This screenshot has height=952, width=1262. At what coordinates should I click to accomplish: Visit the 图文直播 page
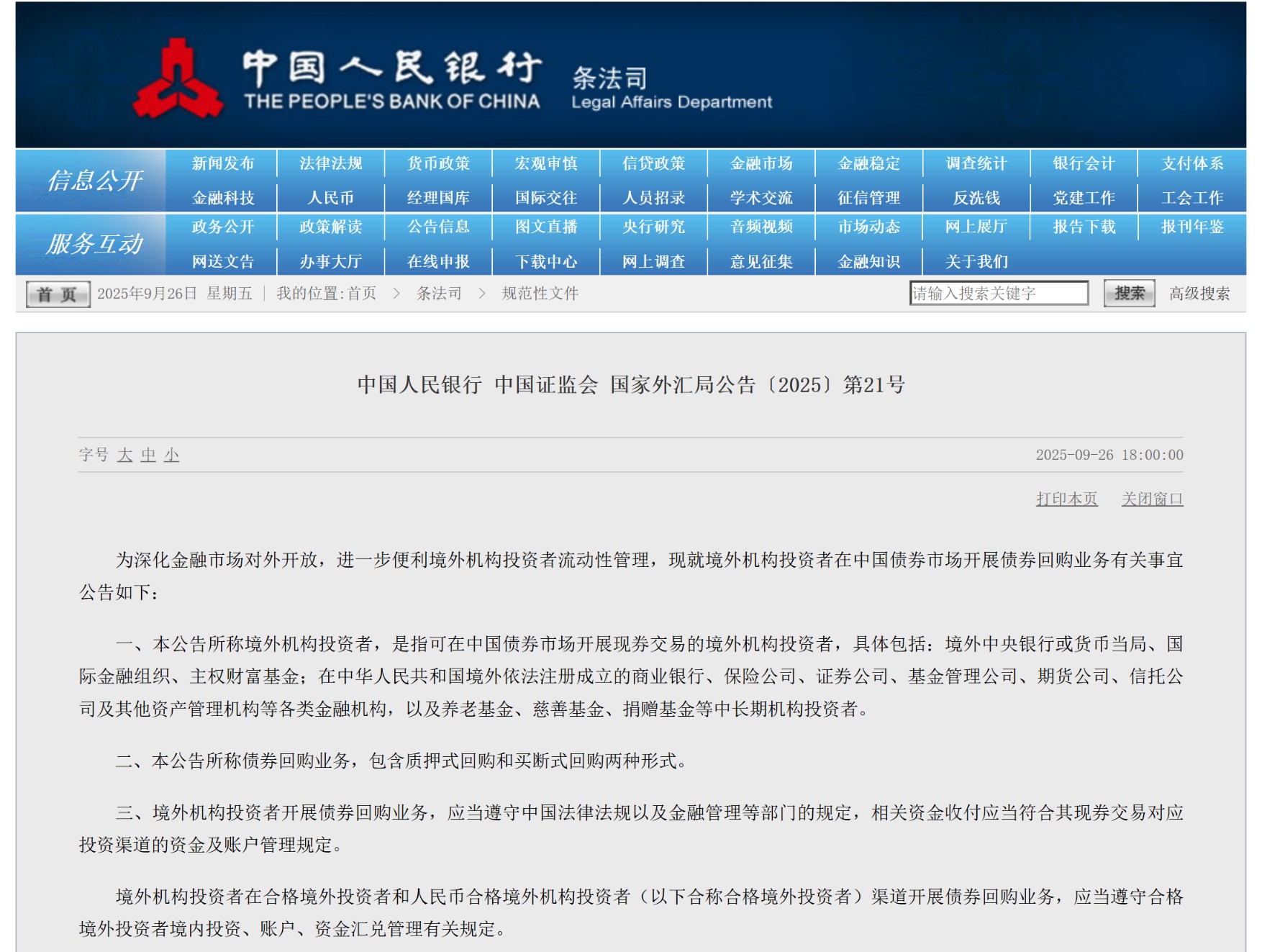point(546,227)
